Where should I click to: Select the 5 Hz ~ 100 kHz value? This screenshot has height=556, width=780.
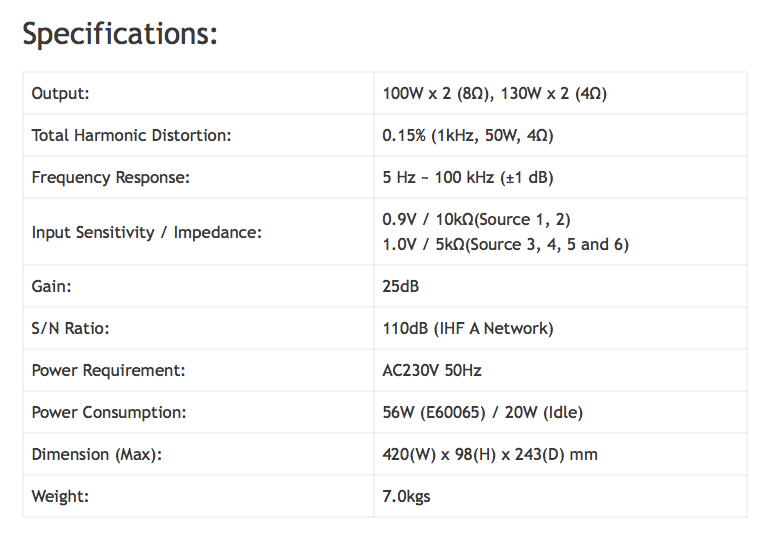(468, 178)
